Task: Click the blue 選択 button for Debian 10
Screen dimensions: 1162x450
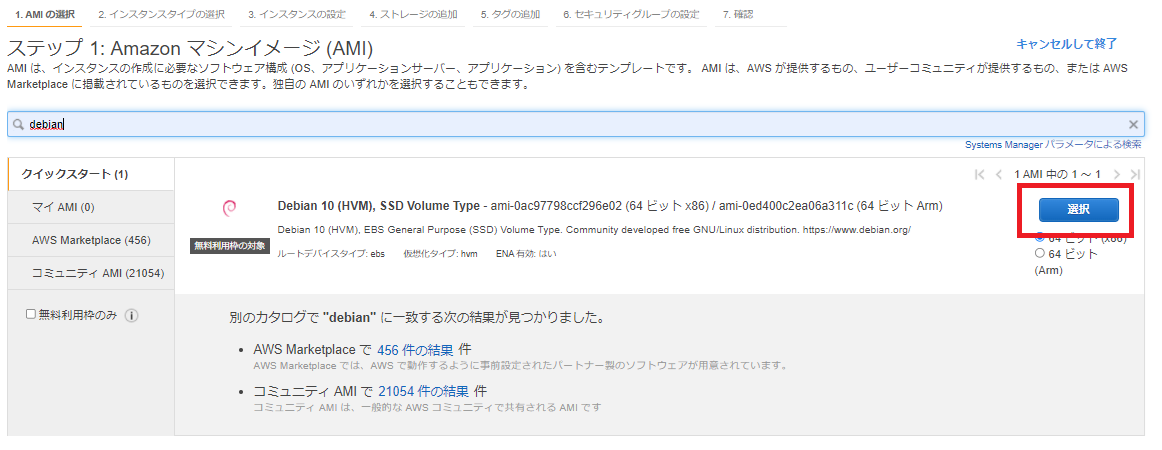Action: pyautogui.click(x=1078, y=210)
